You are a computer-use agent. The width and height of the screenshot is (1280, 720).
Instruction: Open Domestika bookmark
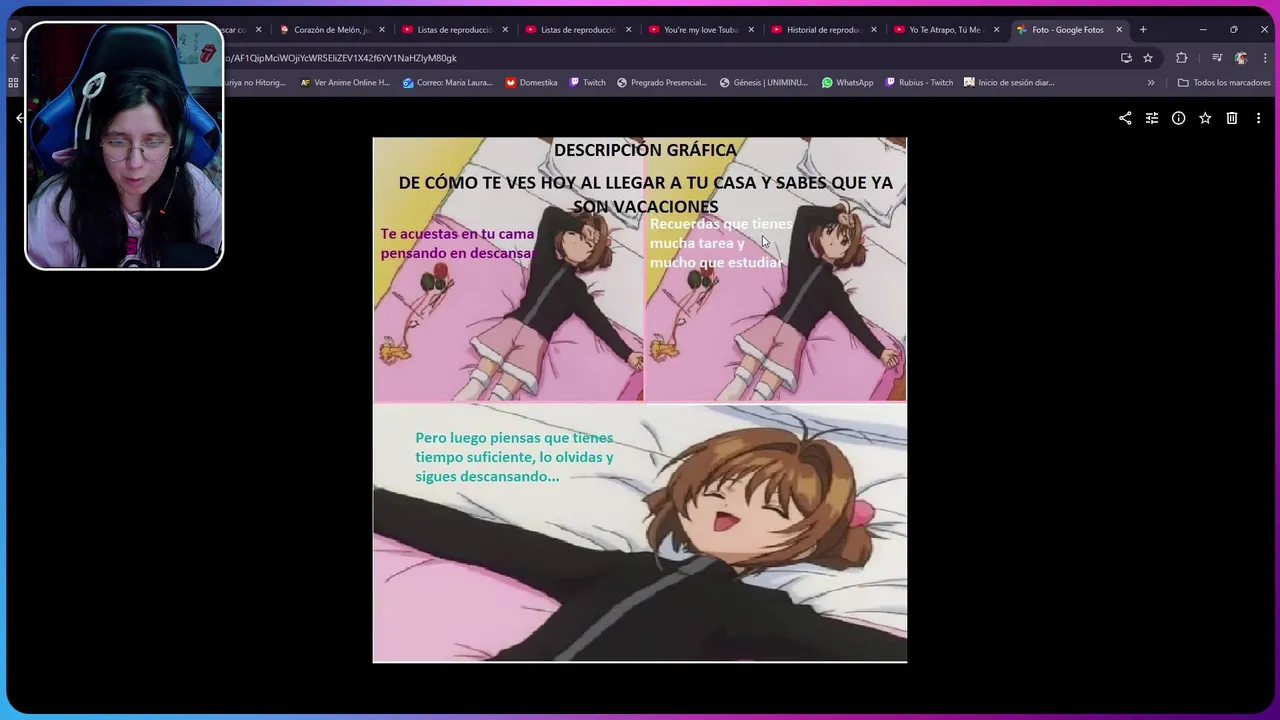point(531,83)
